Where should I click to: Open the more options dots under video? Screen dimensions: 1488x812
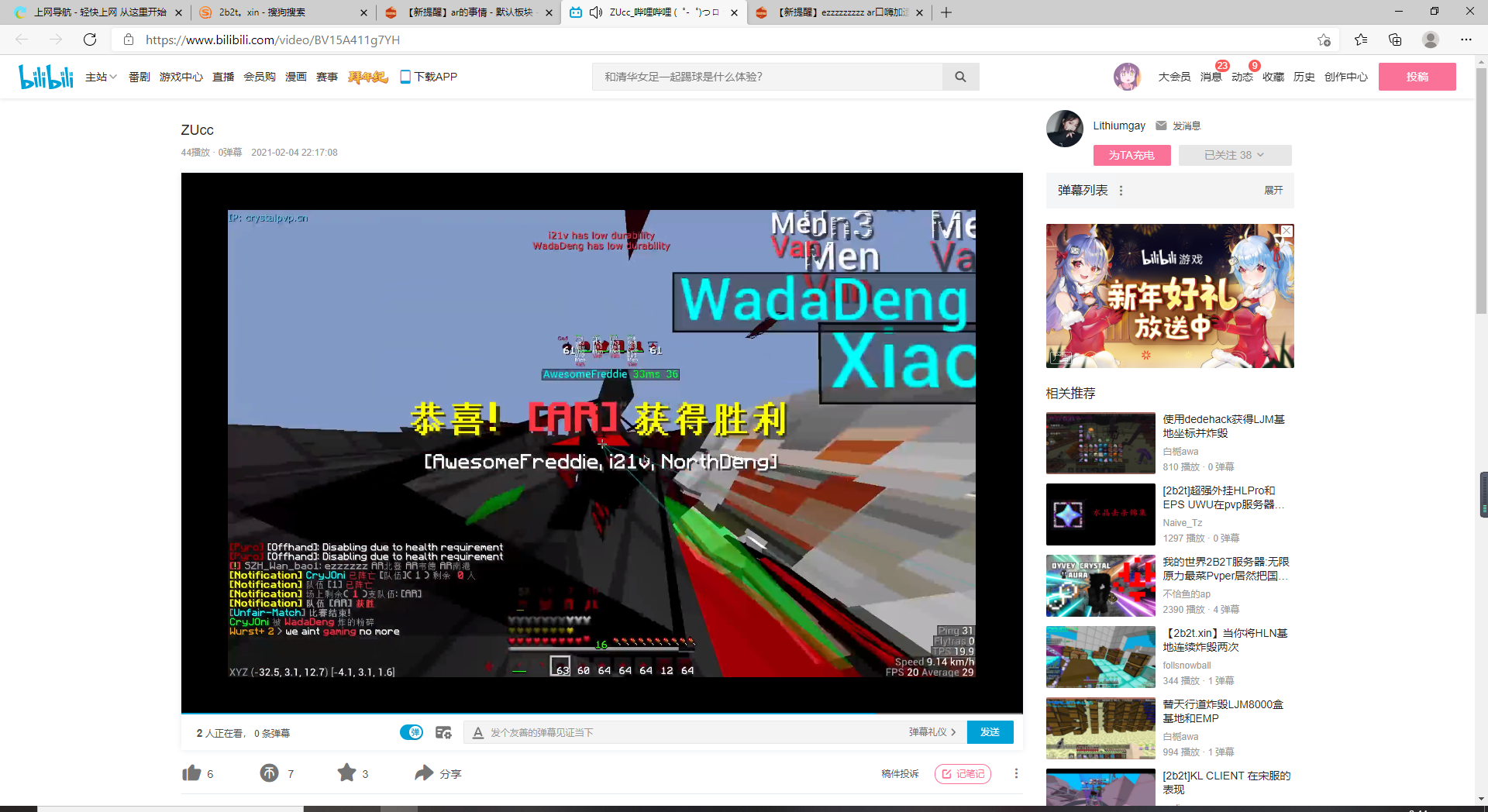[x=1016, y=773]
